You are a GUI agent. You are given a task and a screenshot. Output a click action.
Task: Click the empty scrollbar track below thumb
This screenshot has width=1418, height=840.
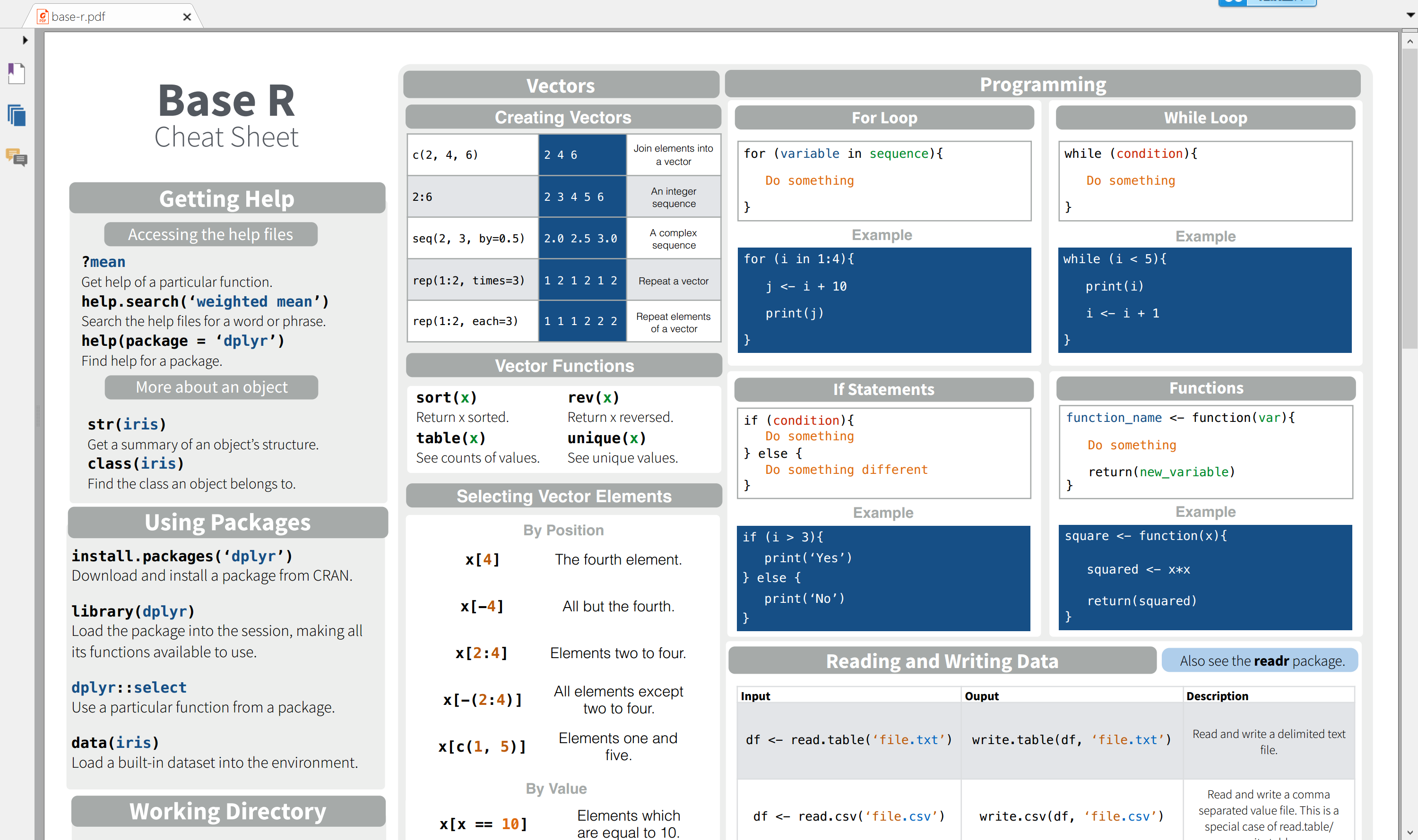(x=1409, y=566)
